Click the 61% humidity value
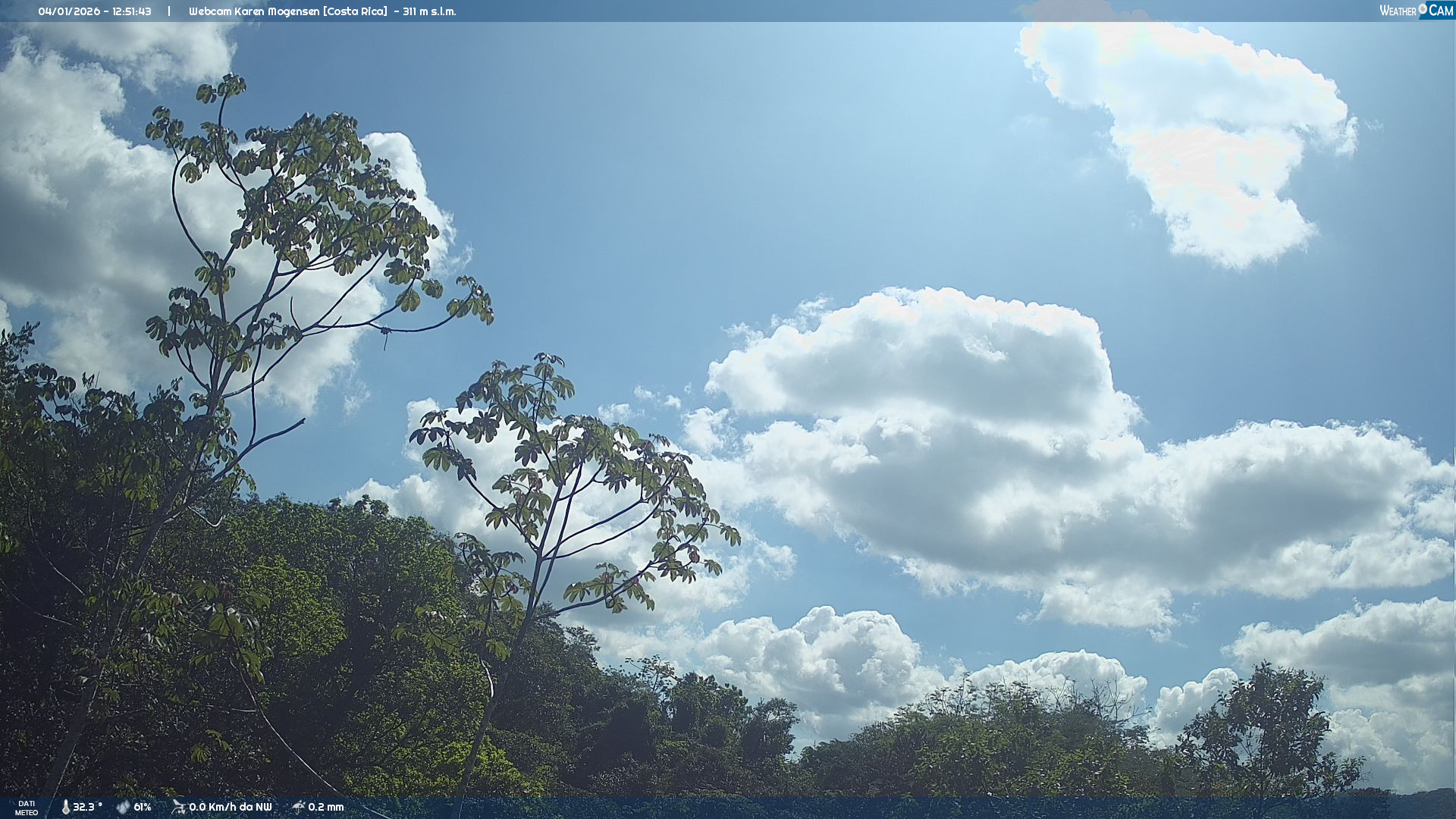Screen dimensions: 1456x819 click(143, 807)
